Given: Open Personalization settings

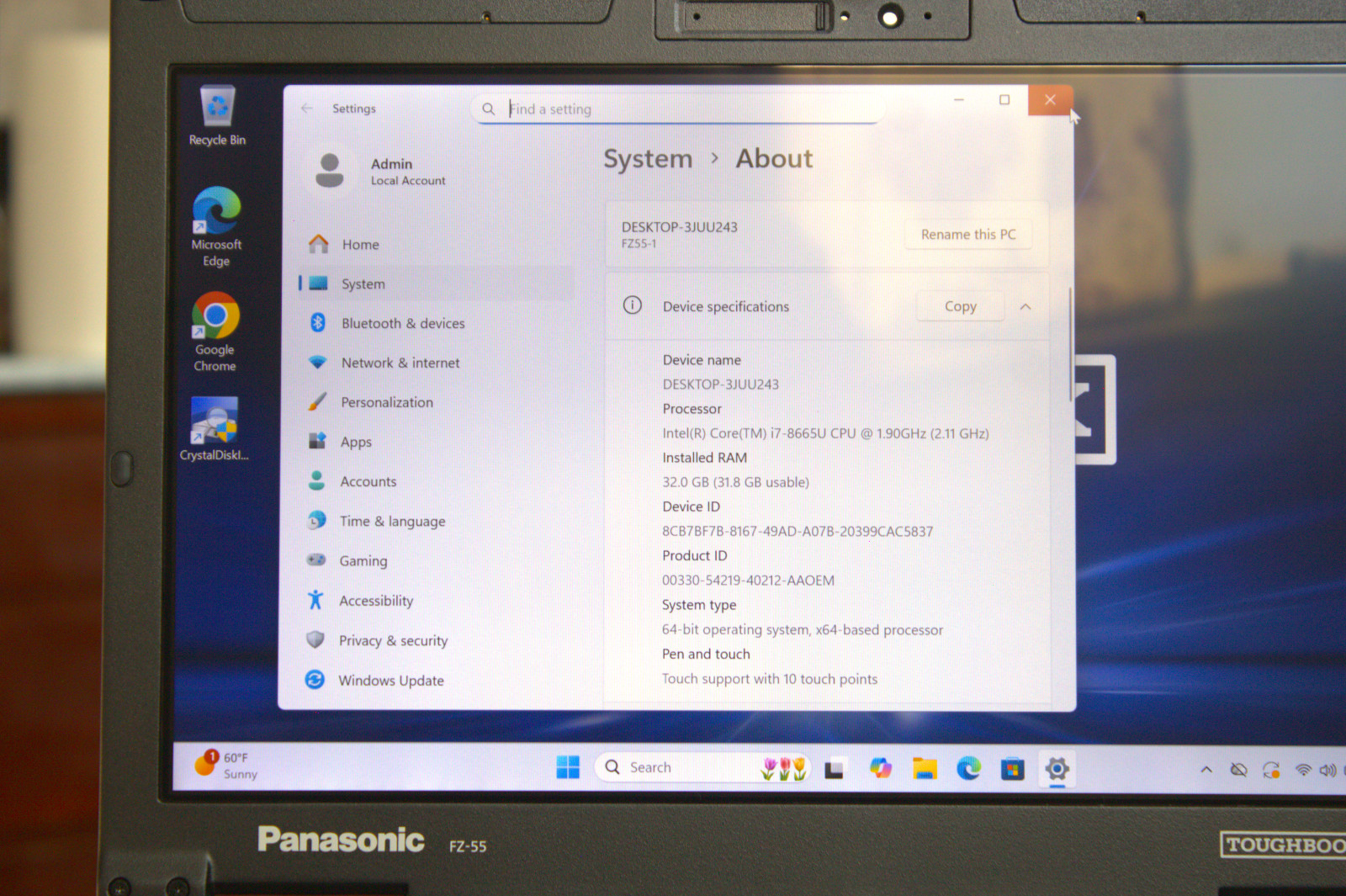Looking at the screenshot, I should [437, 403].
